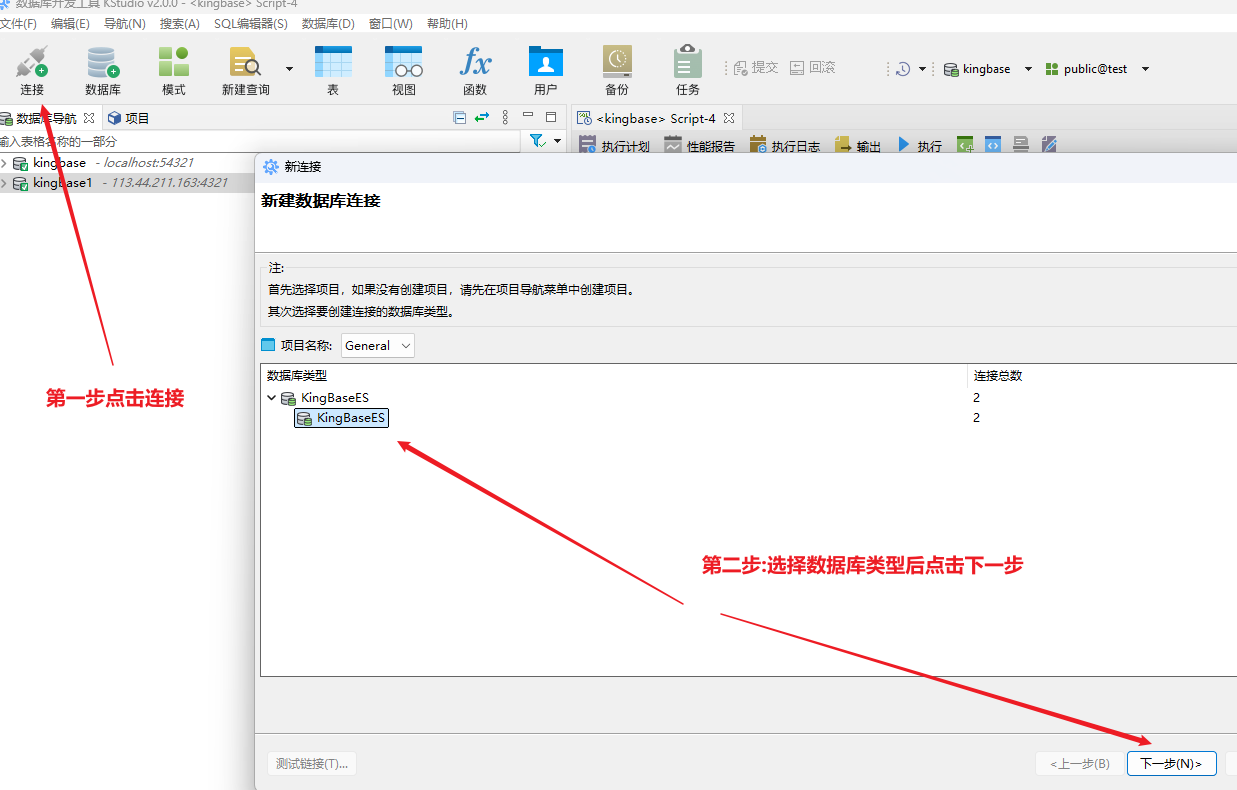
Task: Click the 测试链接(T)... button
Action: (x=312, y=764)
